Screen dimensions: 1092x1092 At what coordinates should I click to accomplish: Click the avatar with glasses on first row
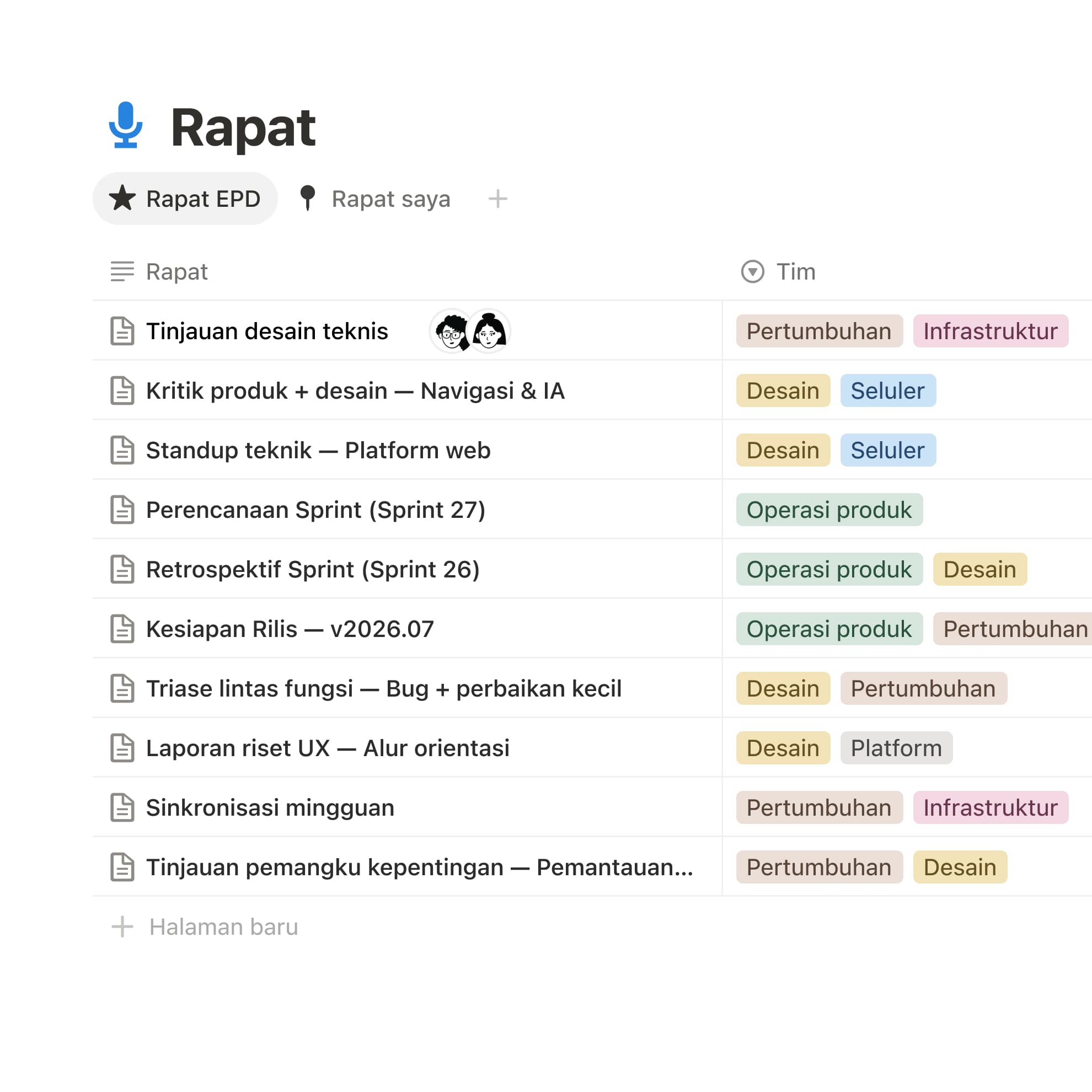coord(451,331)
